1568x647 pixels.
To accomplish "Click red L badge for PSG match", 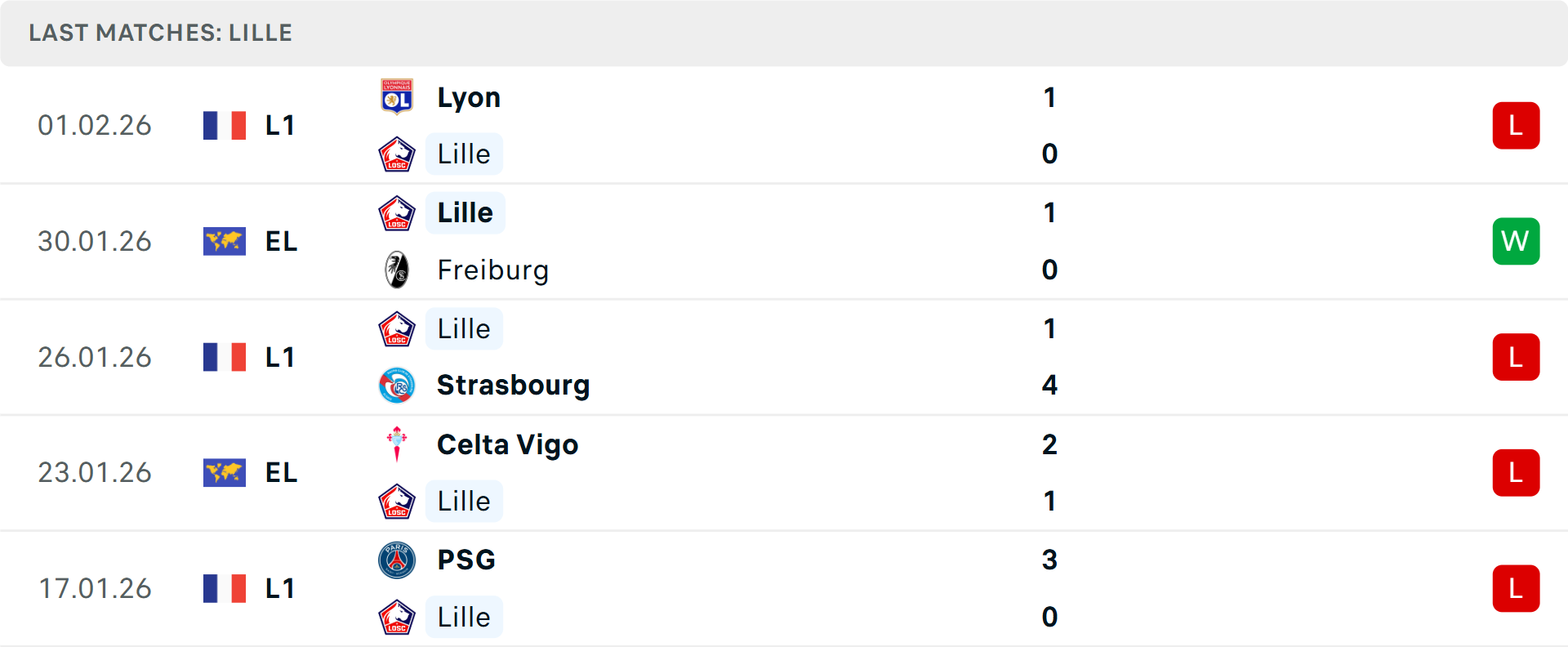I will coord(1516,589).
